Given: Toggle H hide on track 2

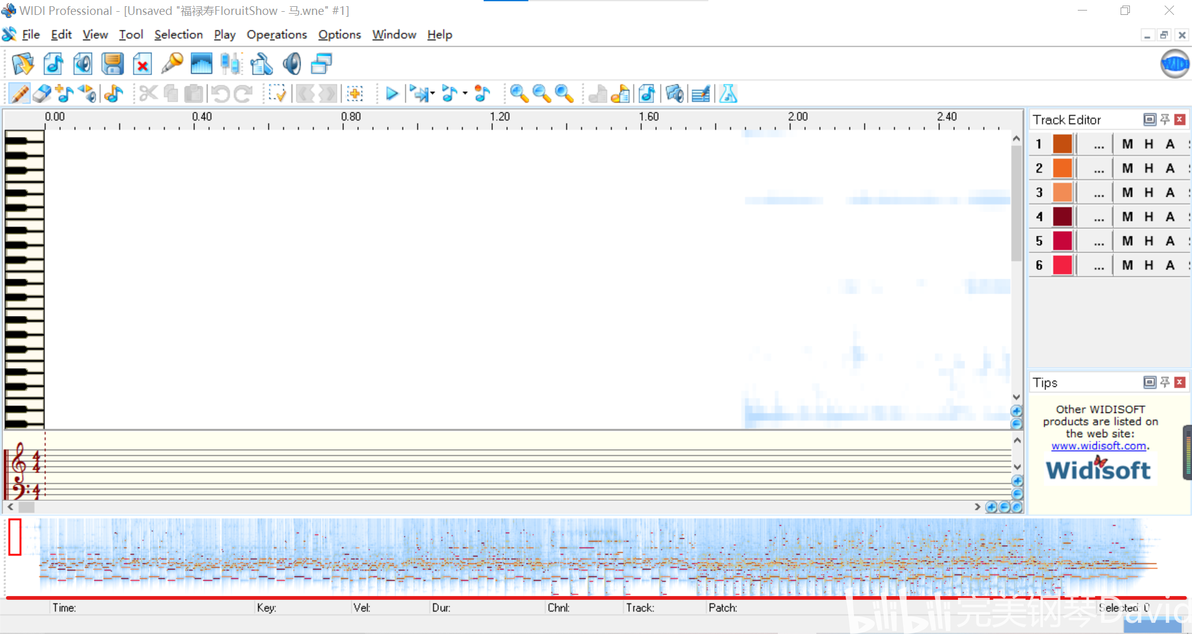Looking at the screenshot, I should (1149, 168).
